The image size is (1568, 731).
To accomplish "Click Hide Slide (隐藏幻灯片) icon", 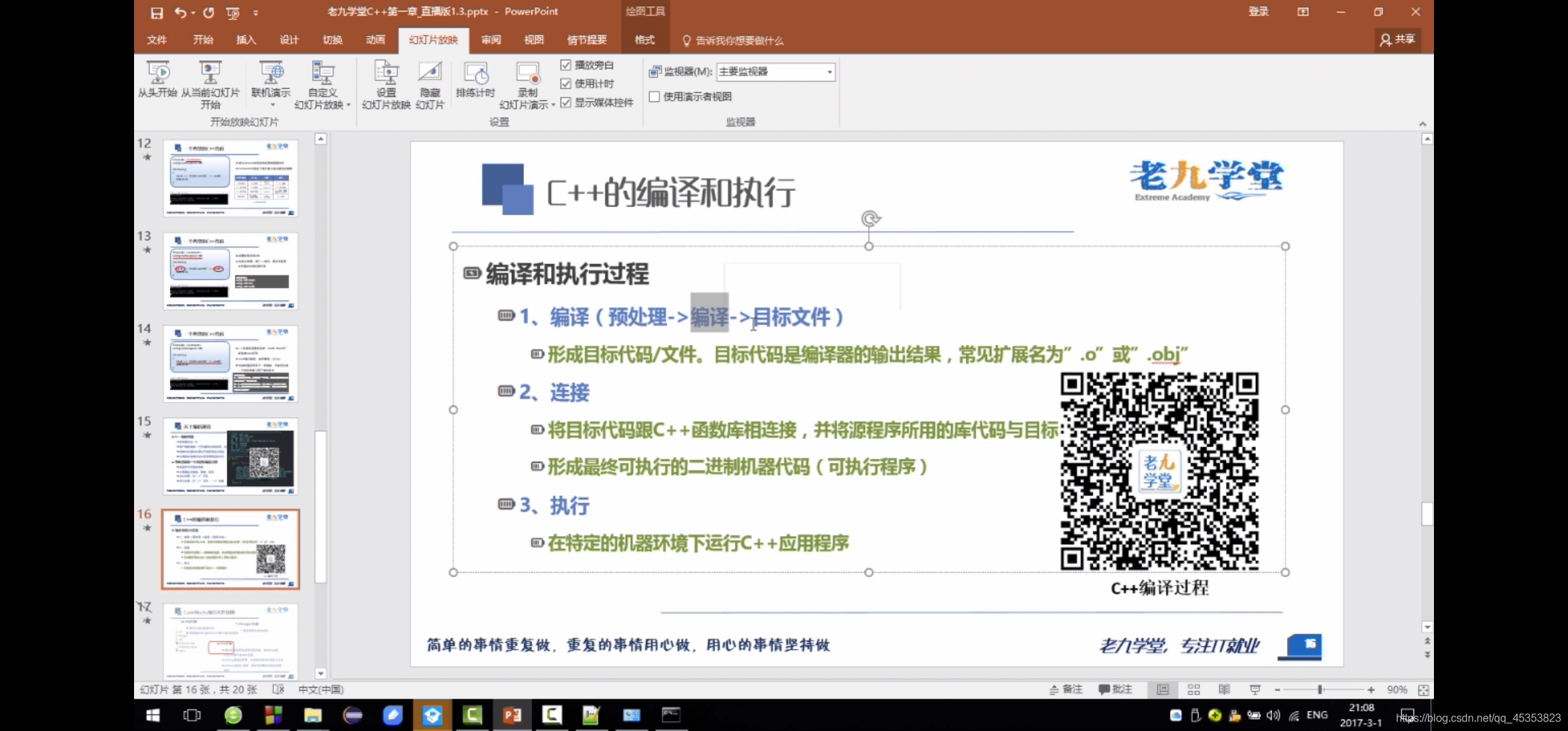I will [430, 85].
